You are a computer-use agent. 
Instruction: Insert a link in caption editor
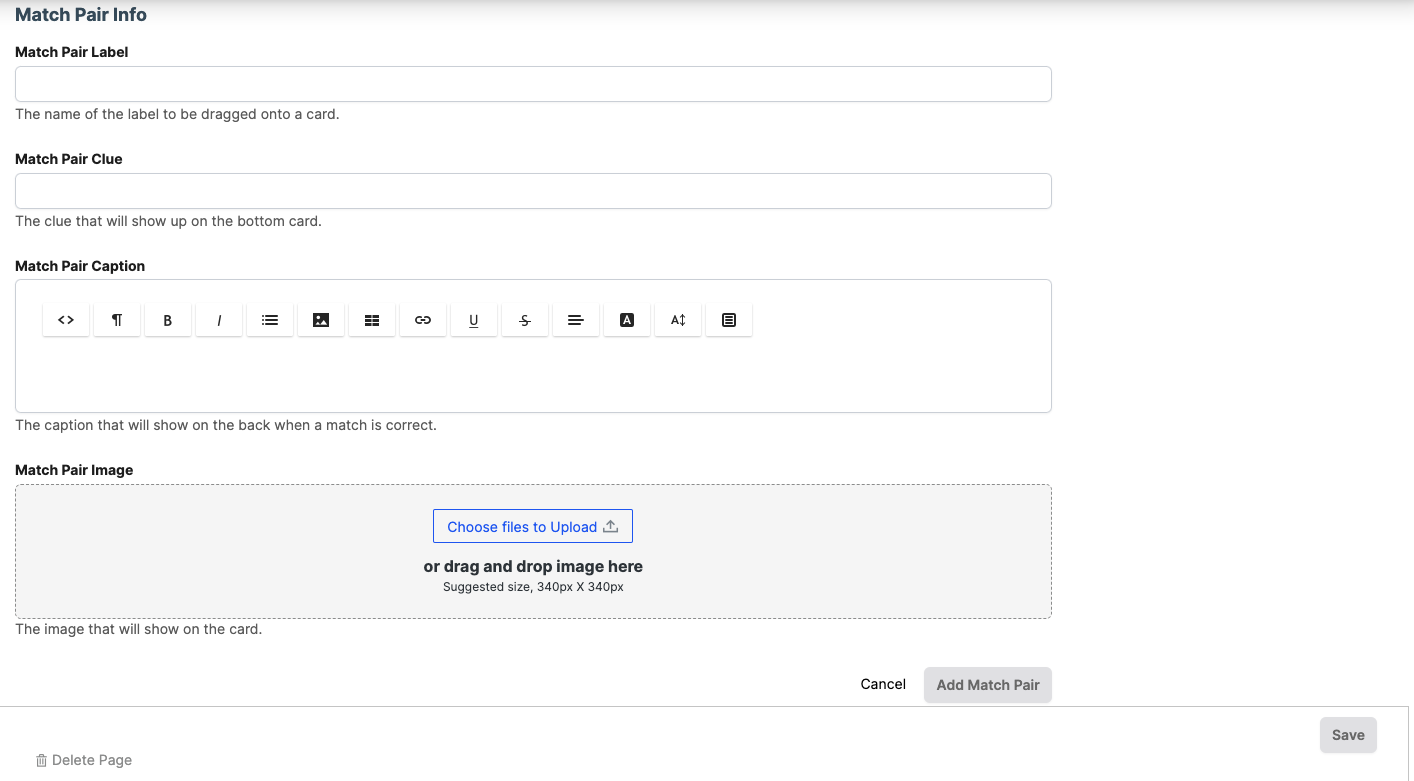click(423, 320)
